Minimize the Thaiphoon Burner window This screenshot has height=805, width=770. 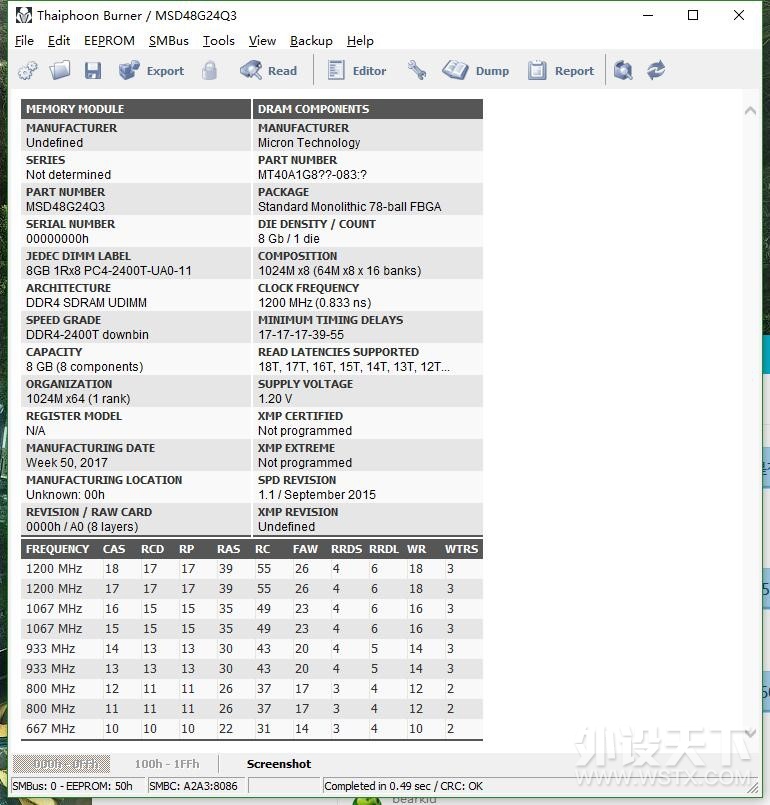click(x=648, y=15)
